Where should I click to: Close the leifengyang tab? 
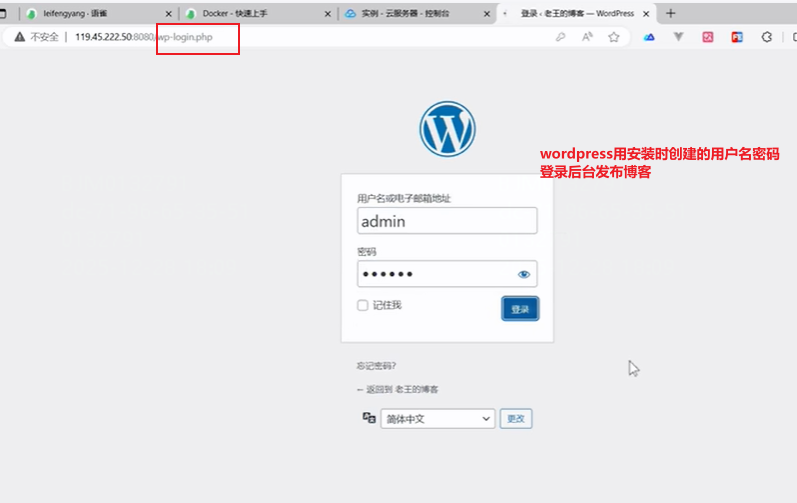(x=169, y=14)
